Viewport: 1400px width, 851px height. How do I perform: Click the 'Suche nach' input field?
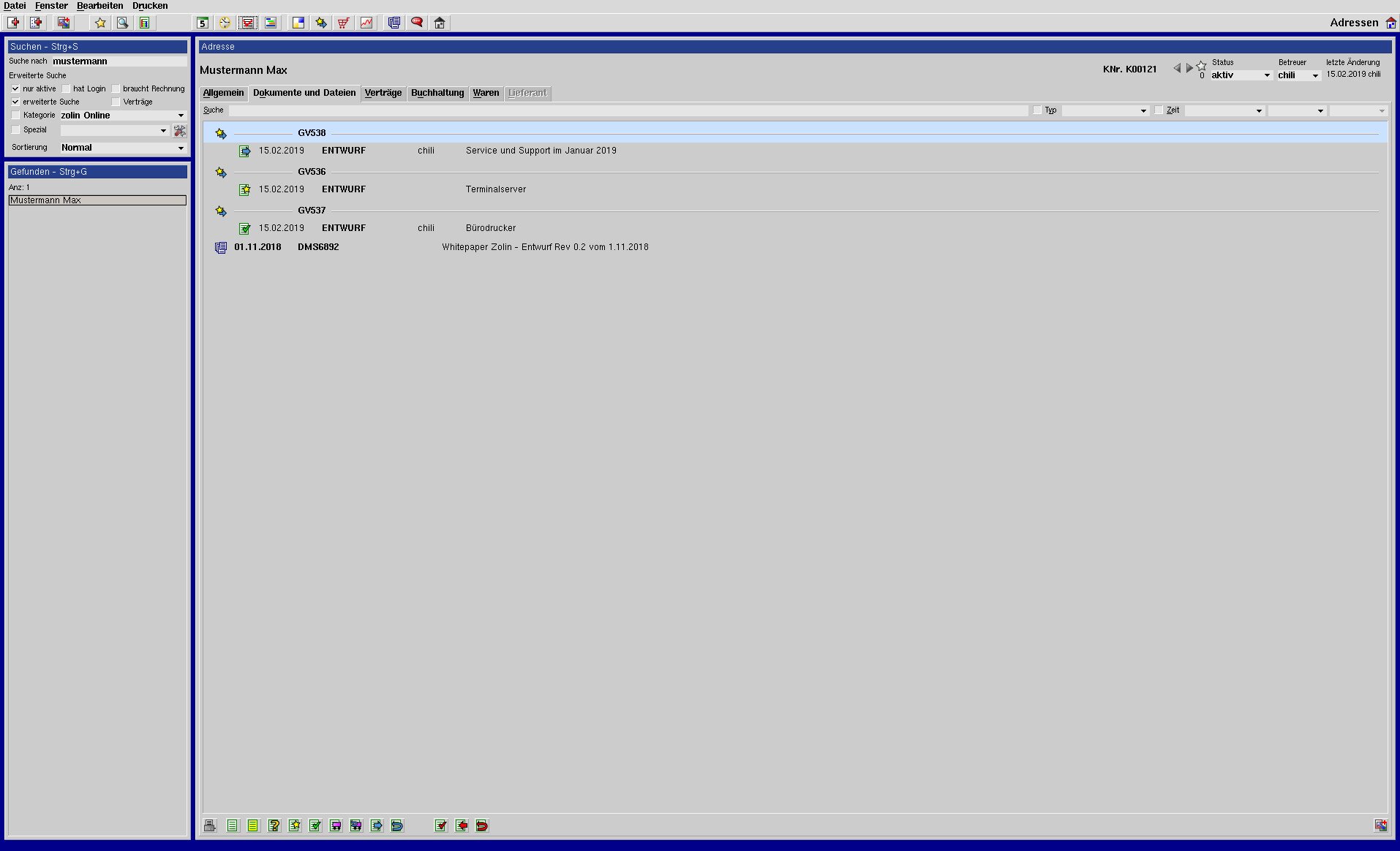tap(119, 61)
